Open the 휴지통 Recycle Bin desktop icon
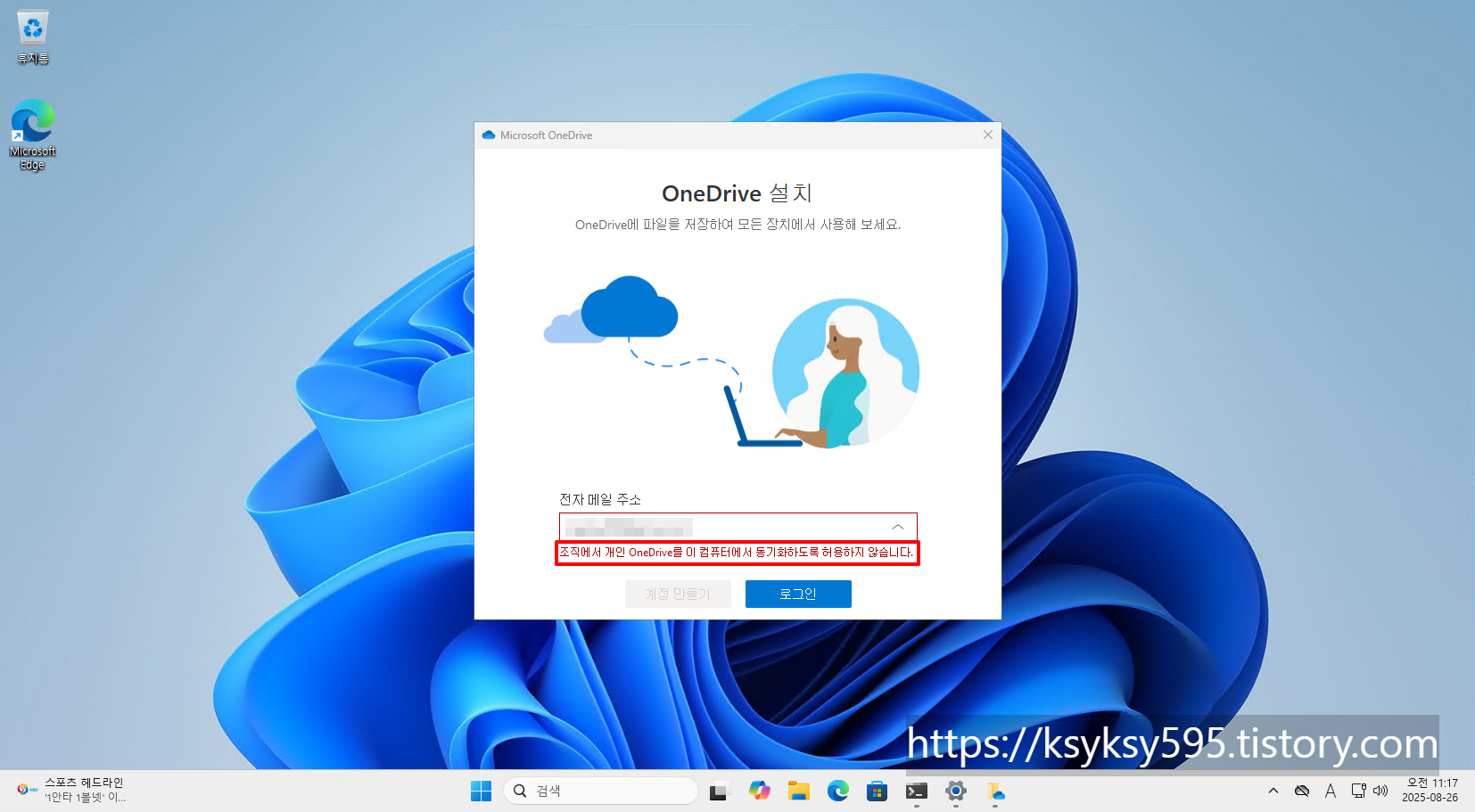The height and width of the screenshot is (812, 1475). click(x=33, y=37)
